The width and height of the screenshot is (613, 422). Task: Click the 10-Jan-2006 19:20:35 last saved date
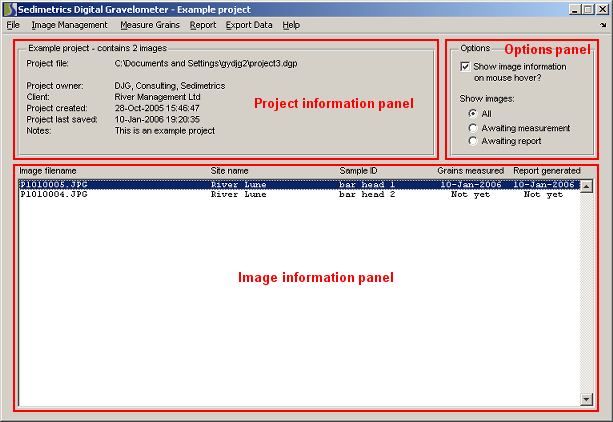tap(157, 119)
